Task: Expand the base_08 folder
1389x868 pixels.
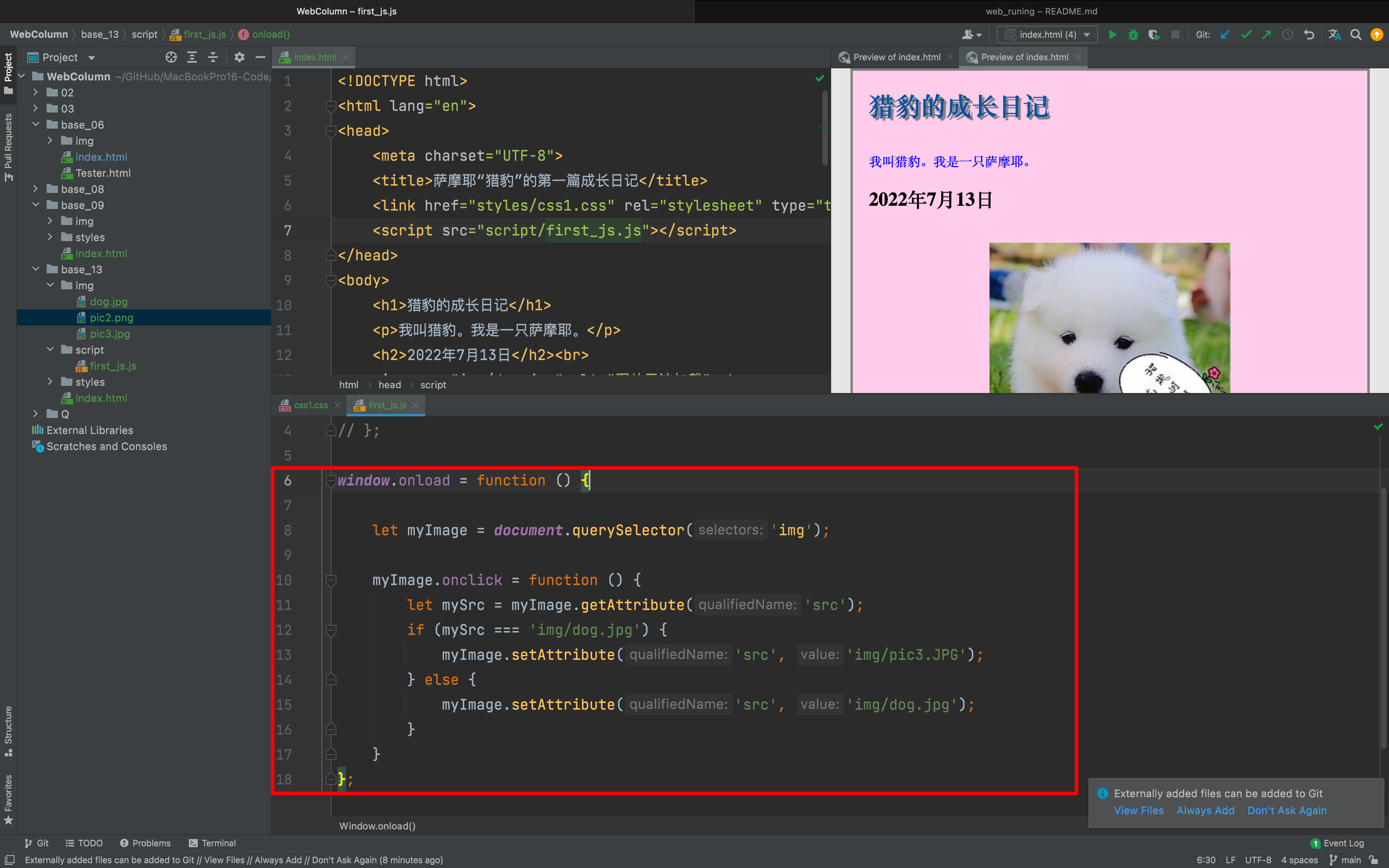Action: (36, 189)
